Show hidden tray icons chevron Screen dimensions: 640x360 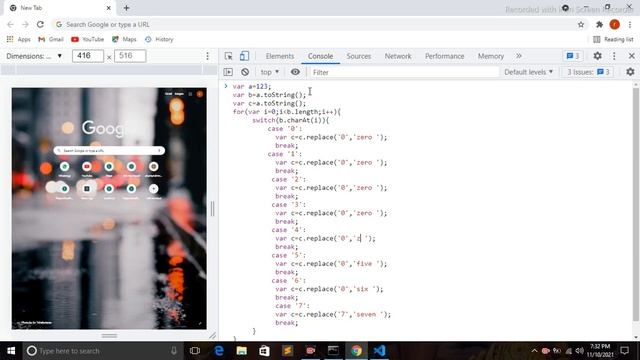tap(534, 351)
